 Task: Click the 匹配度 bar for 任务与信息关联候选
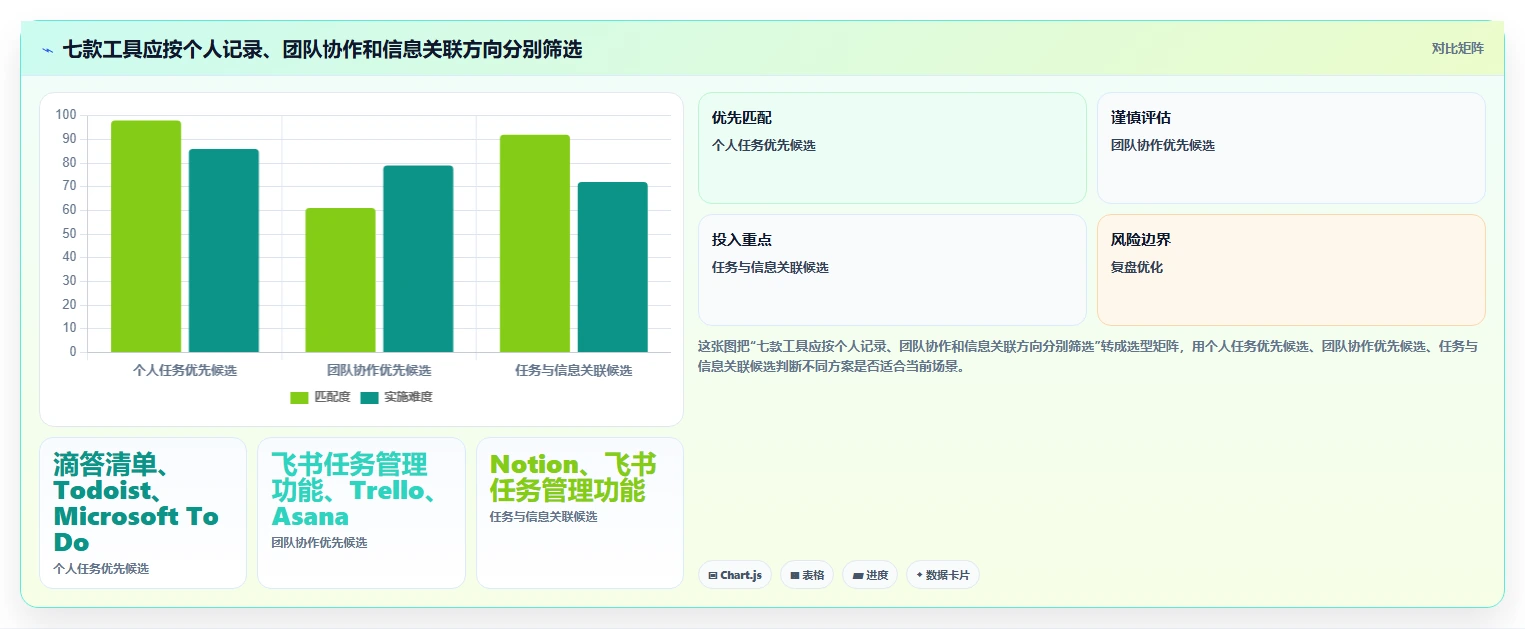(x=535, y=243)
